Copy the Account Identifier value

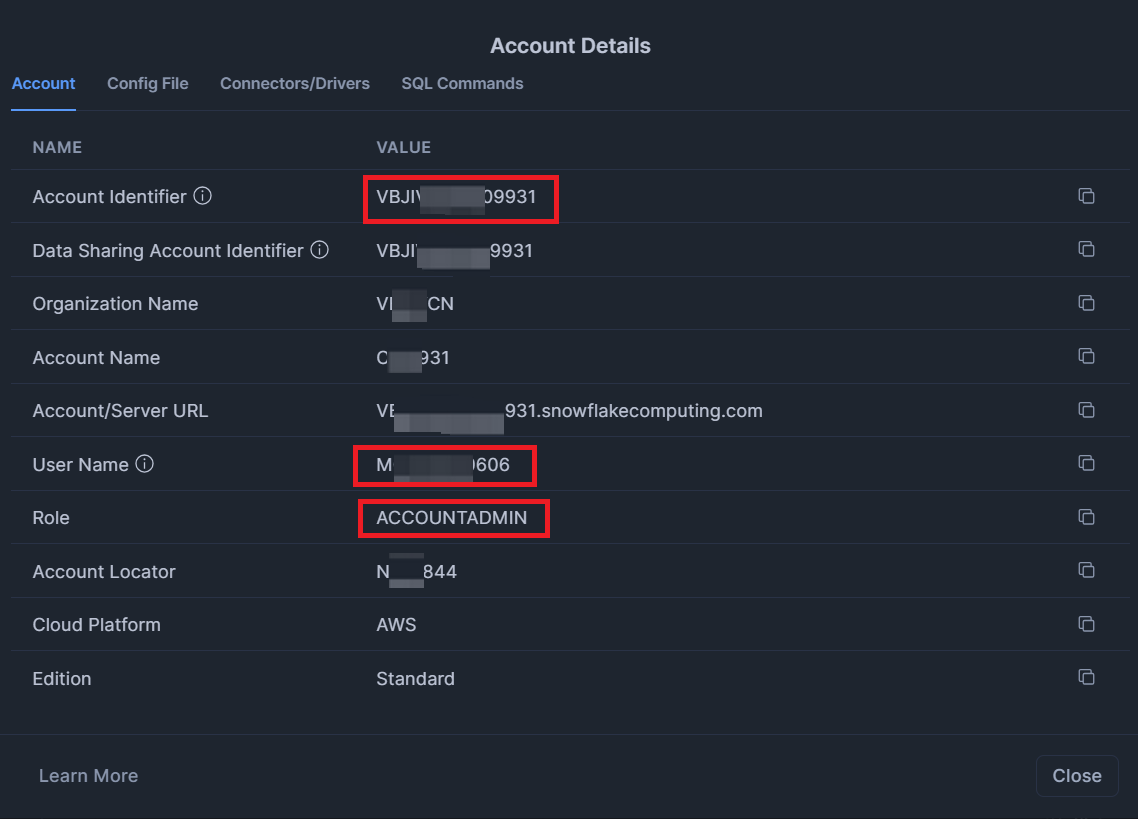pos(1086,196)
